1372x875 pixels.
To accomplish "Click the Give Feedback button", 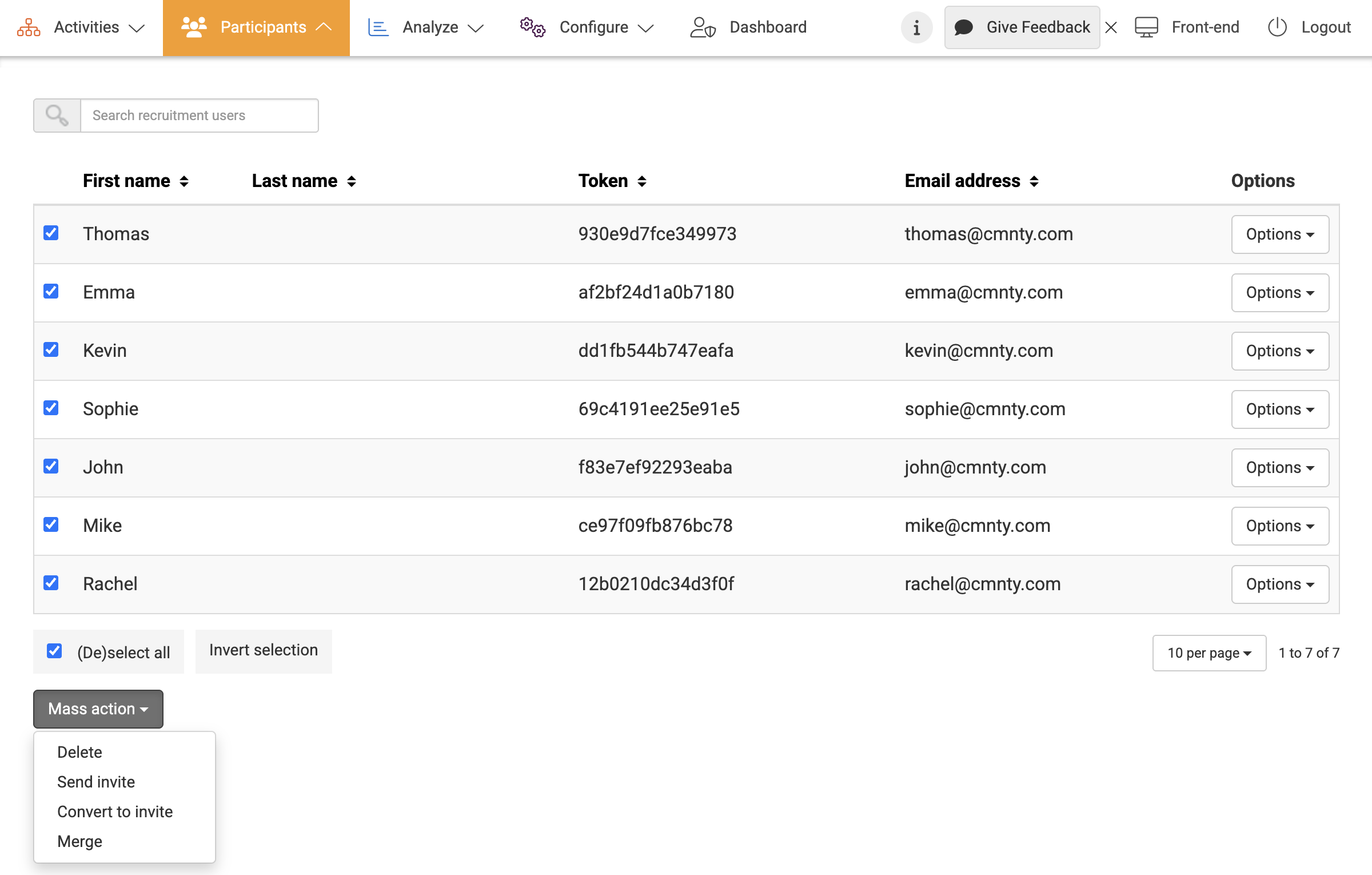I will pyautogui.click(x=1022, y=27).
